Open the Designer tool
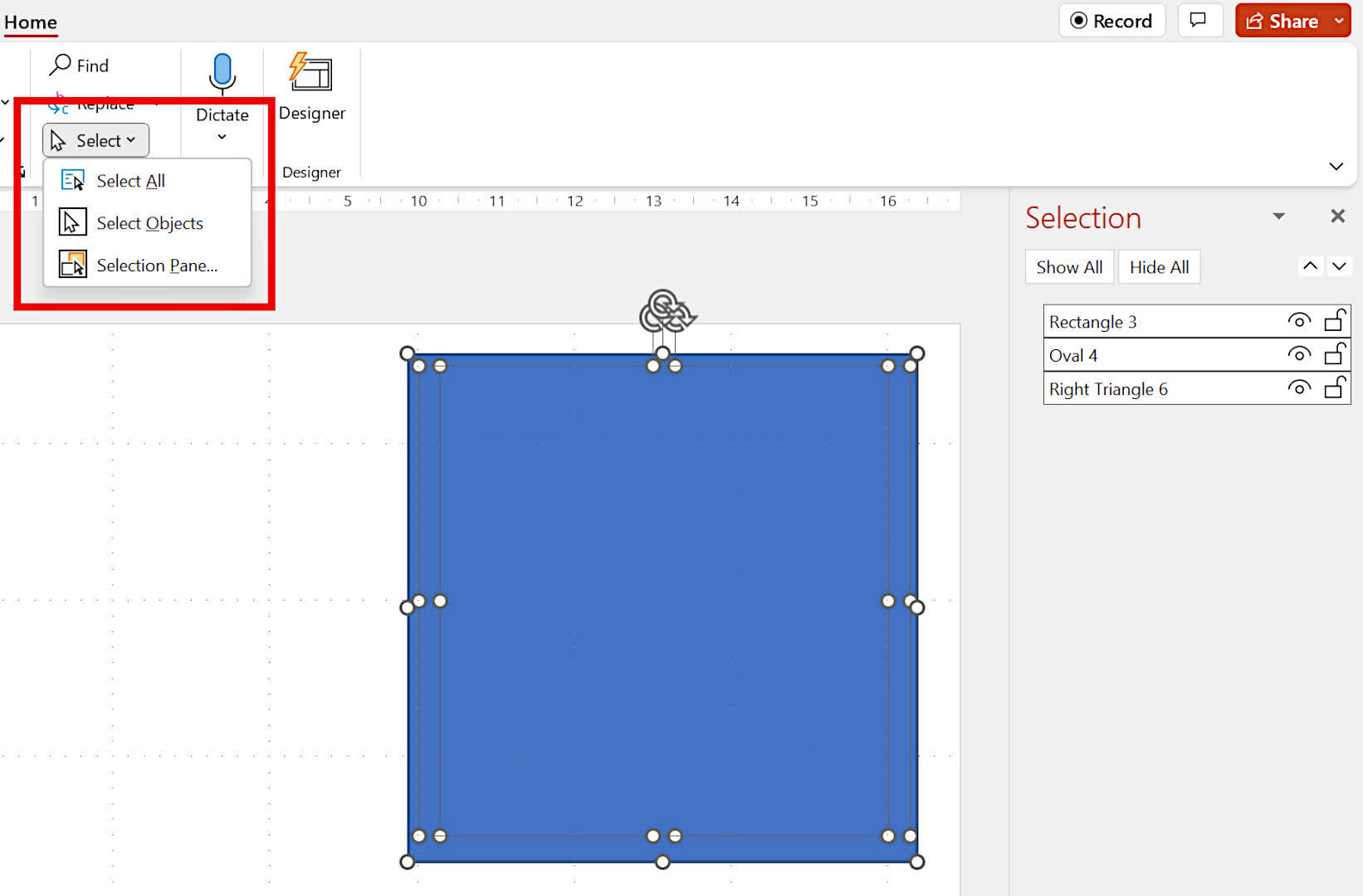 pos(310,86)
